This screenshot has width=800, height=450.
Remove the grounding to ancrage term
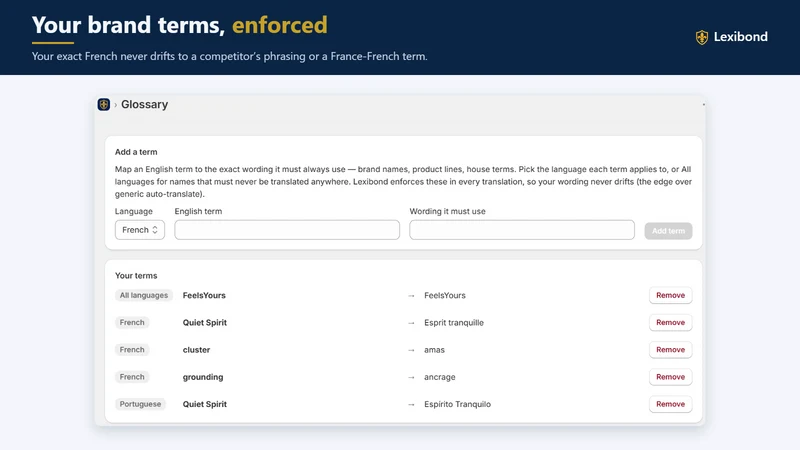670,377
